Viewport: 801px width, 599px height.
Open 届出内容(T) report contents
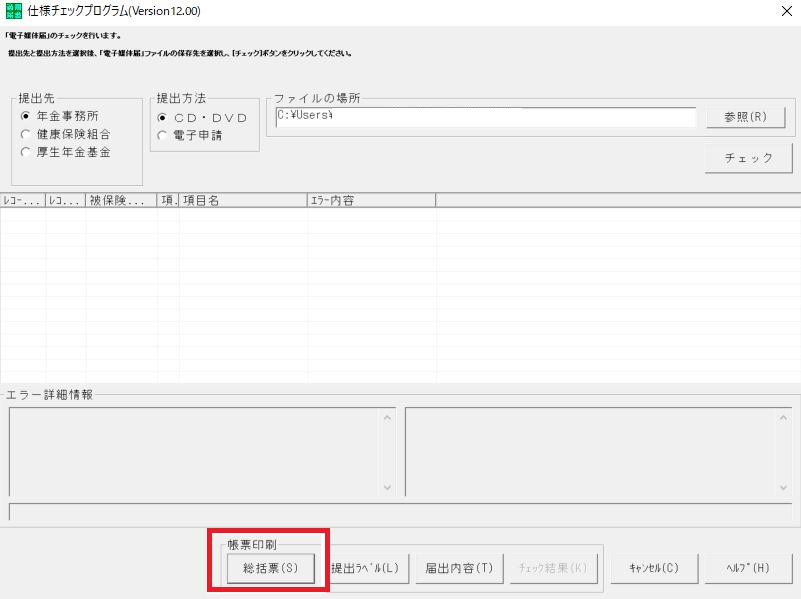click(458, 568)
